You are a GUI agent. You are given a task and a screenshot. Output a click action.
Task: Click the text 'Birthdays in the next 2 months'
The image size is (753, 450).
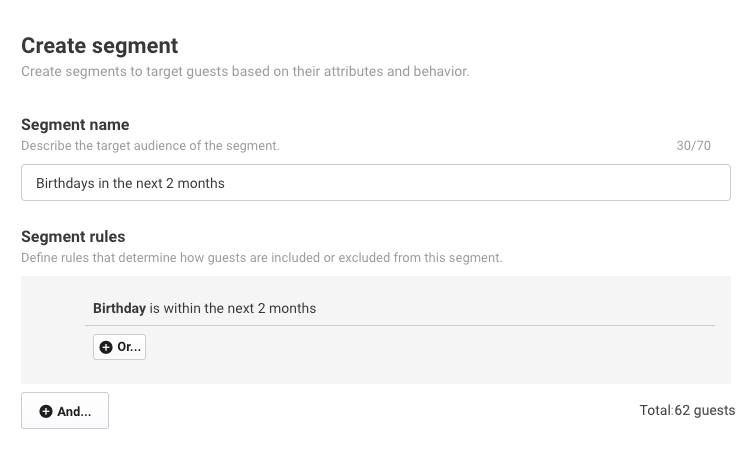click(130, 183)
